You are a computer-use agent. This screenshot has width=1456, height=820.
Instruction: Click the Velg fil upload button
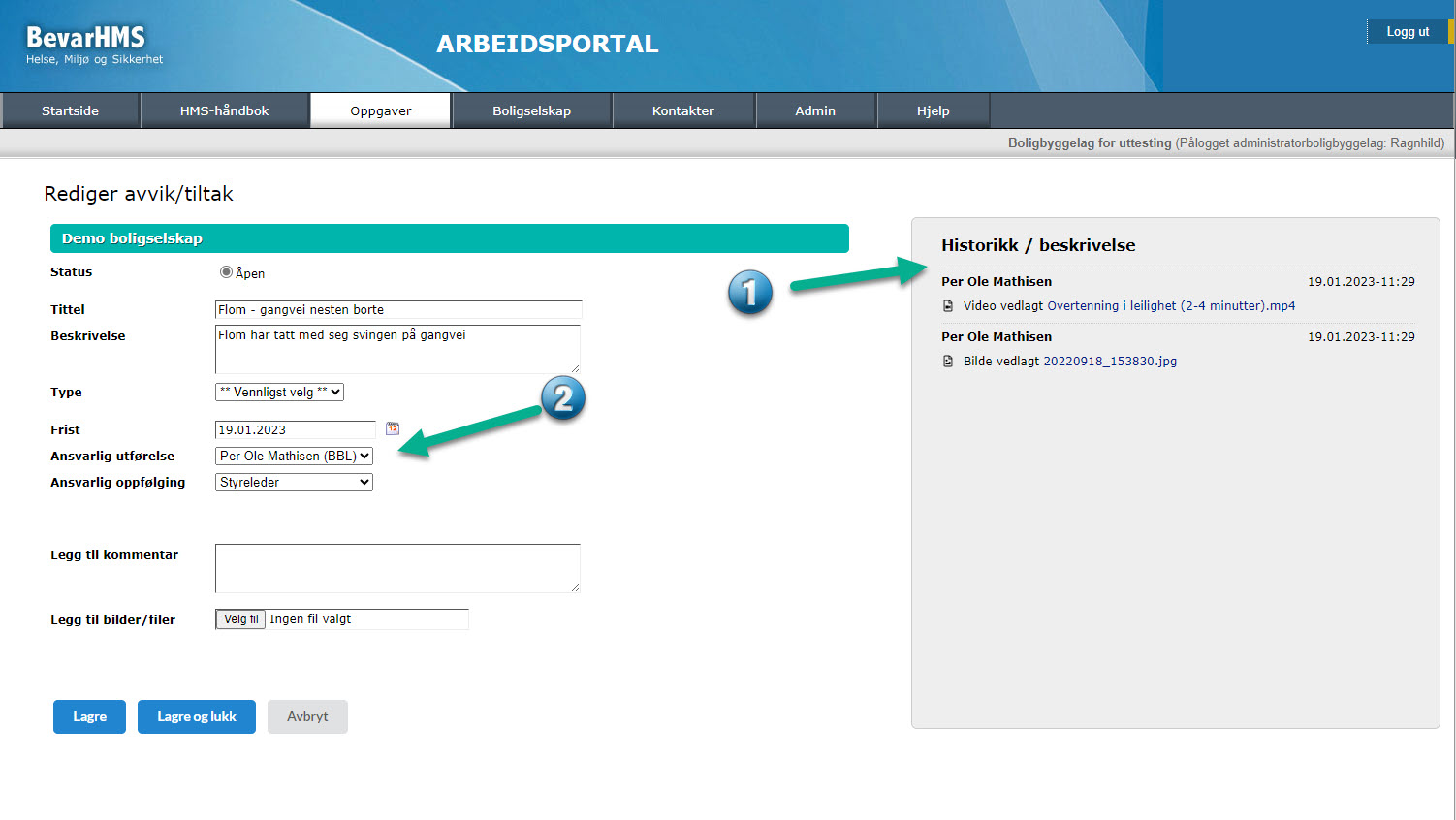[x=240, y=619]
